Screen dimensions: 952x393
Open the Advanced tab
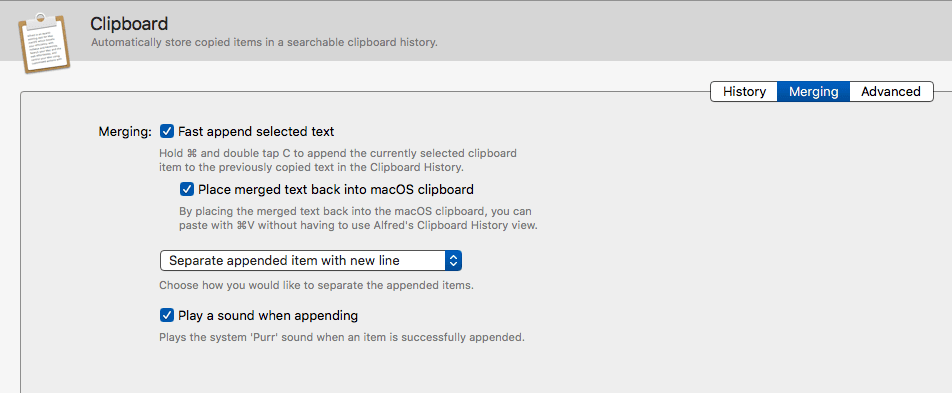(891, 92)
